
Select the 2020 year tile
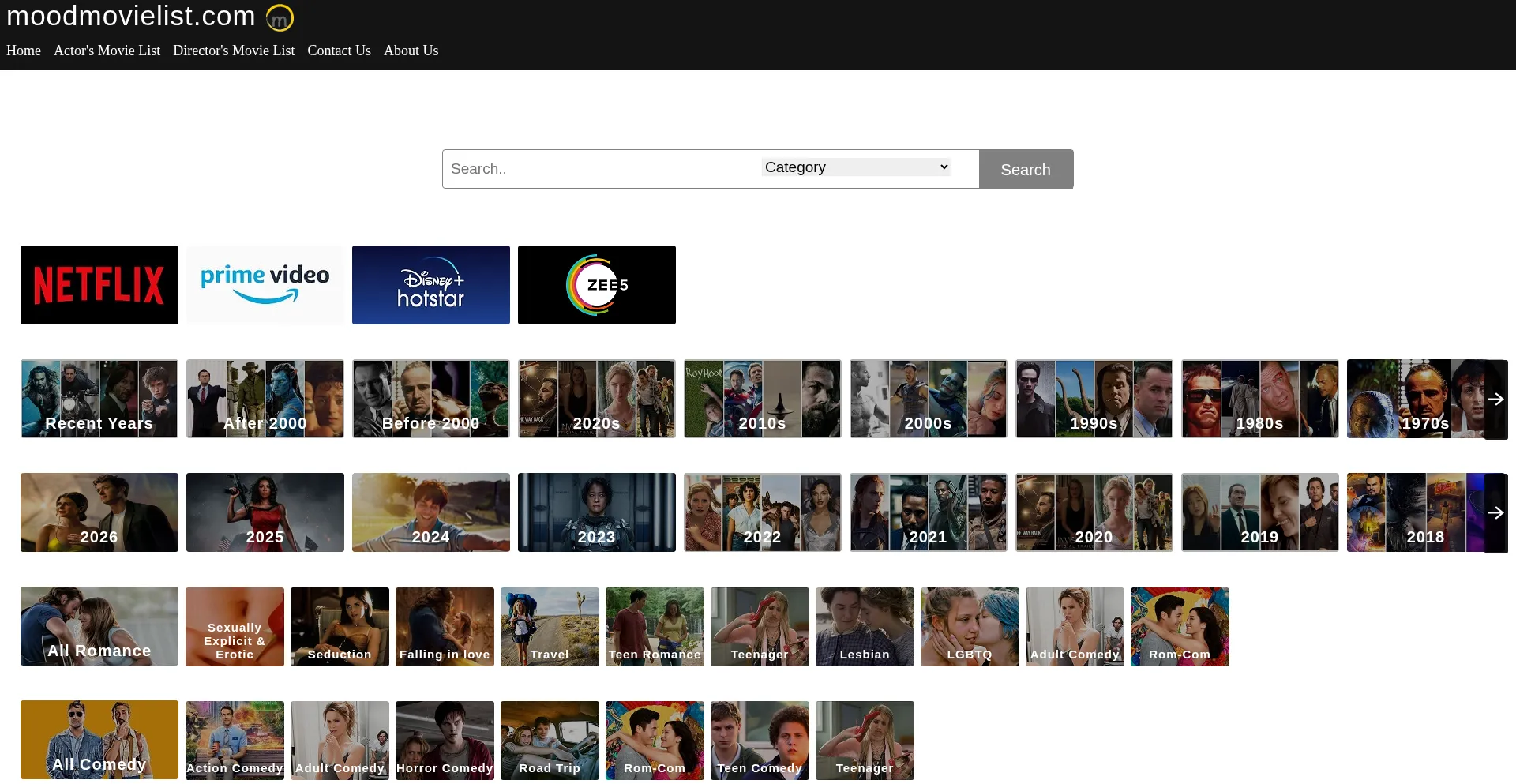(x=1094, y=512)
